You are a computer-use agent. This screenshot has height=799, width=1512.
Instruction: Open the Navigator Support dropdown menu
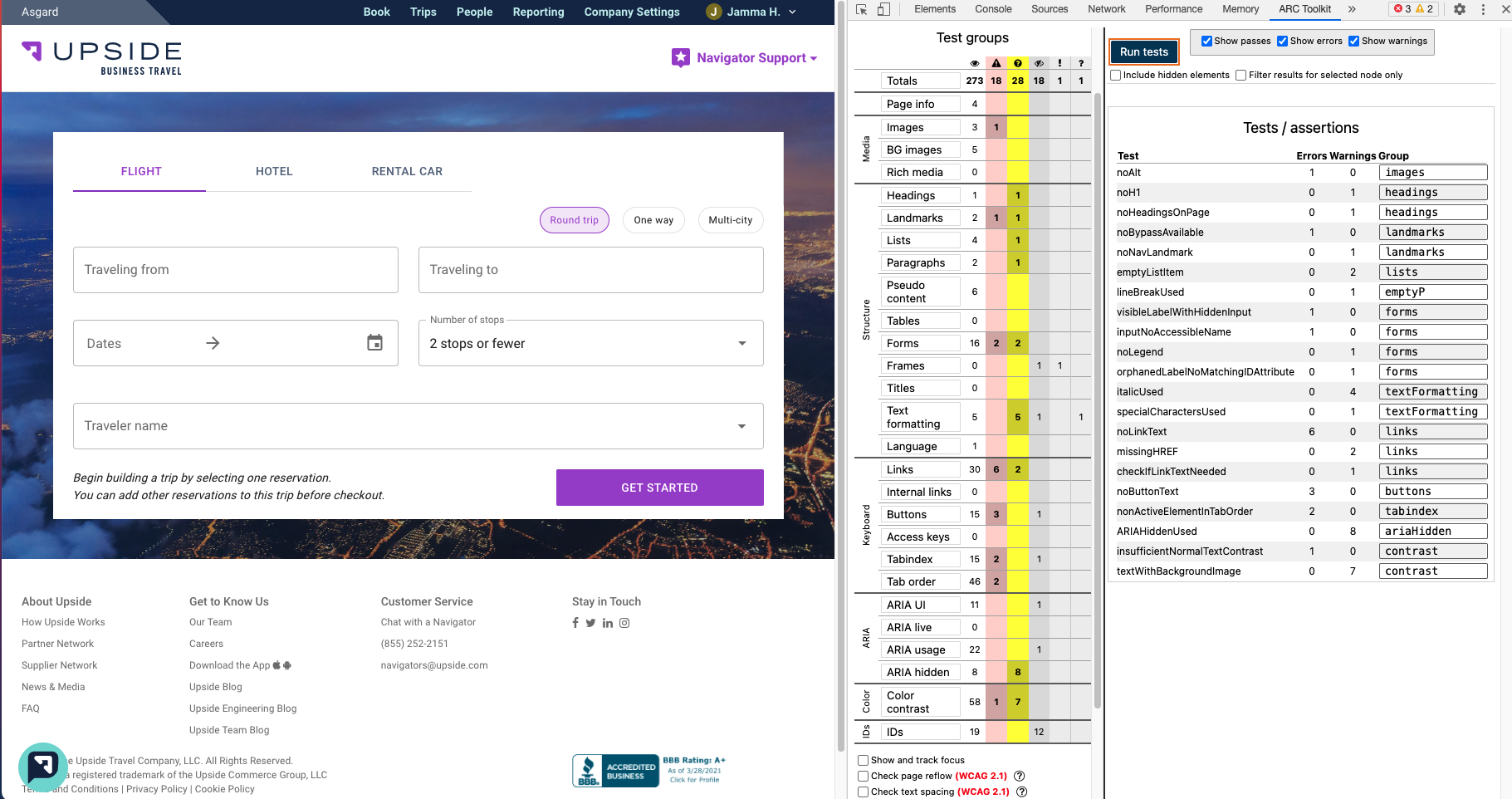(x=745, y=57)
